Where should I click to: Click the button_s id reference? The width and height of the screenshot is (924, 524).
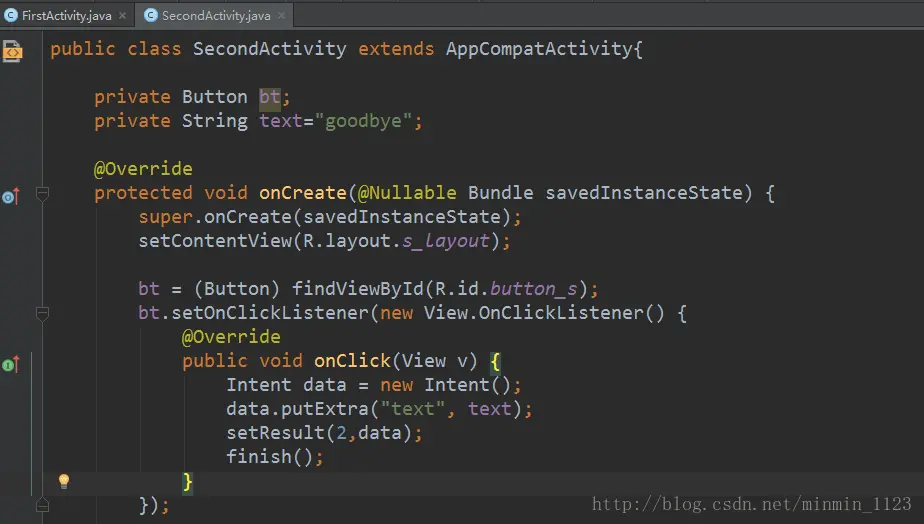click(533, 289)
